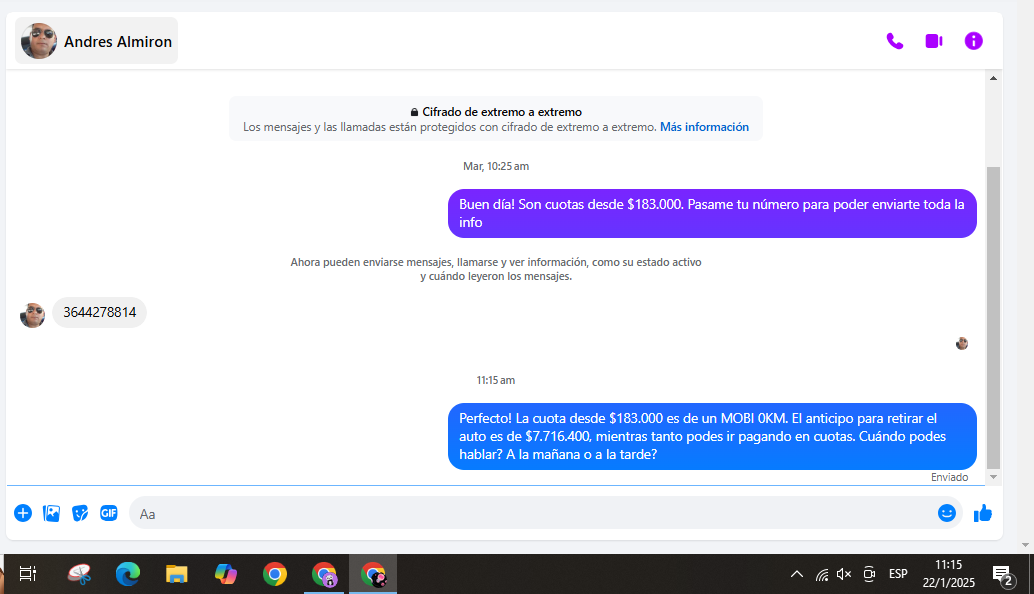Open the emoji picker in message box
The image size is (1034, 594).
tap(946, 513)
